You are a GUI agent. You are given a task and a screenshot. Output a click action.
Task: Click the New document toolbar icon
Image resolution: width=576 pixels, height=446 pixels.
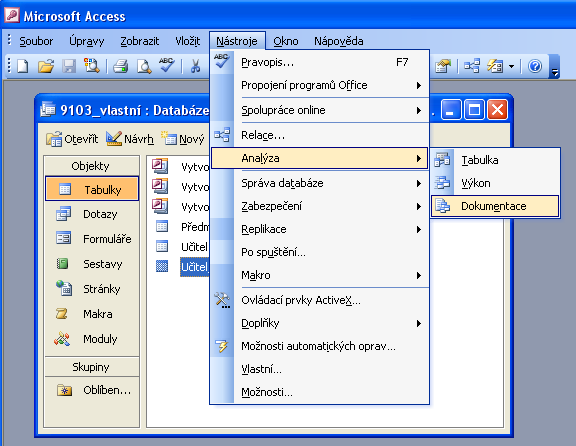point(23,66)
